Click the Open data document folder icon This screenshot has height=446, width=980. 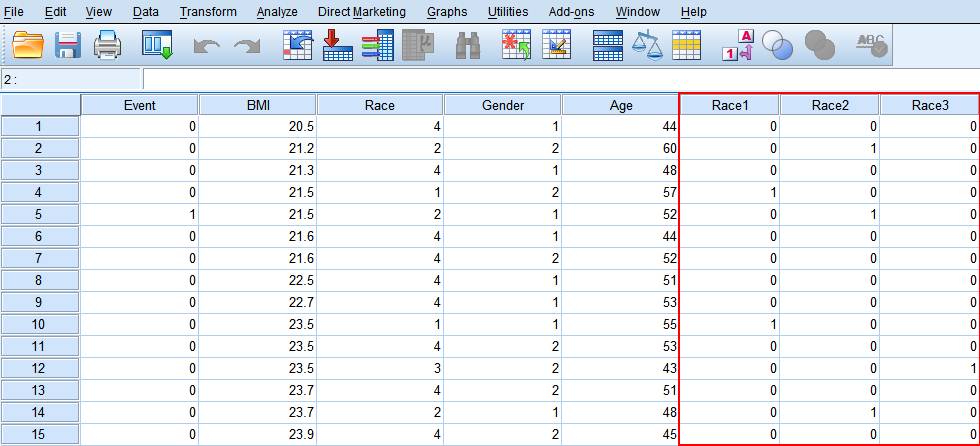(29, 45)
